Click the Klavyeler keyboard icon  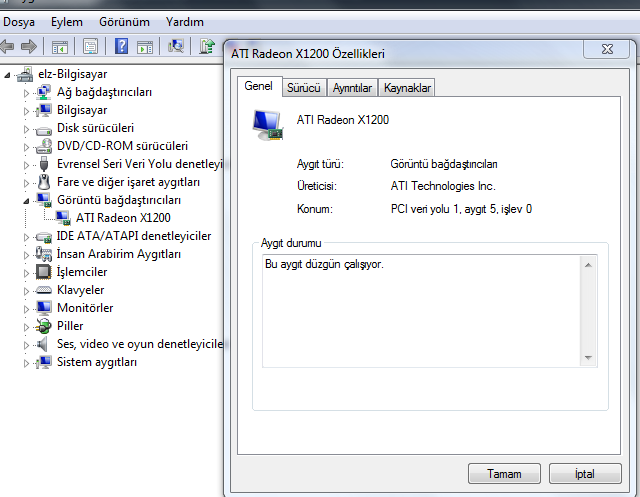[44, 290]
